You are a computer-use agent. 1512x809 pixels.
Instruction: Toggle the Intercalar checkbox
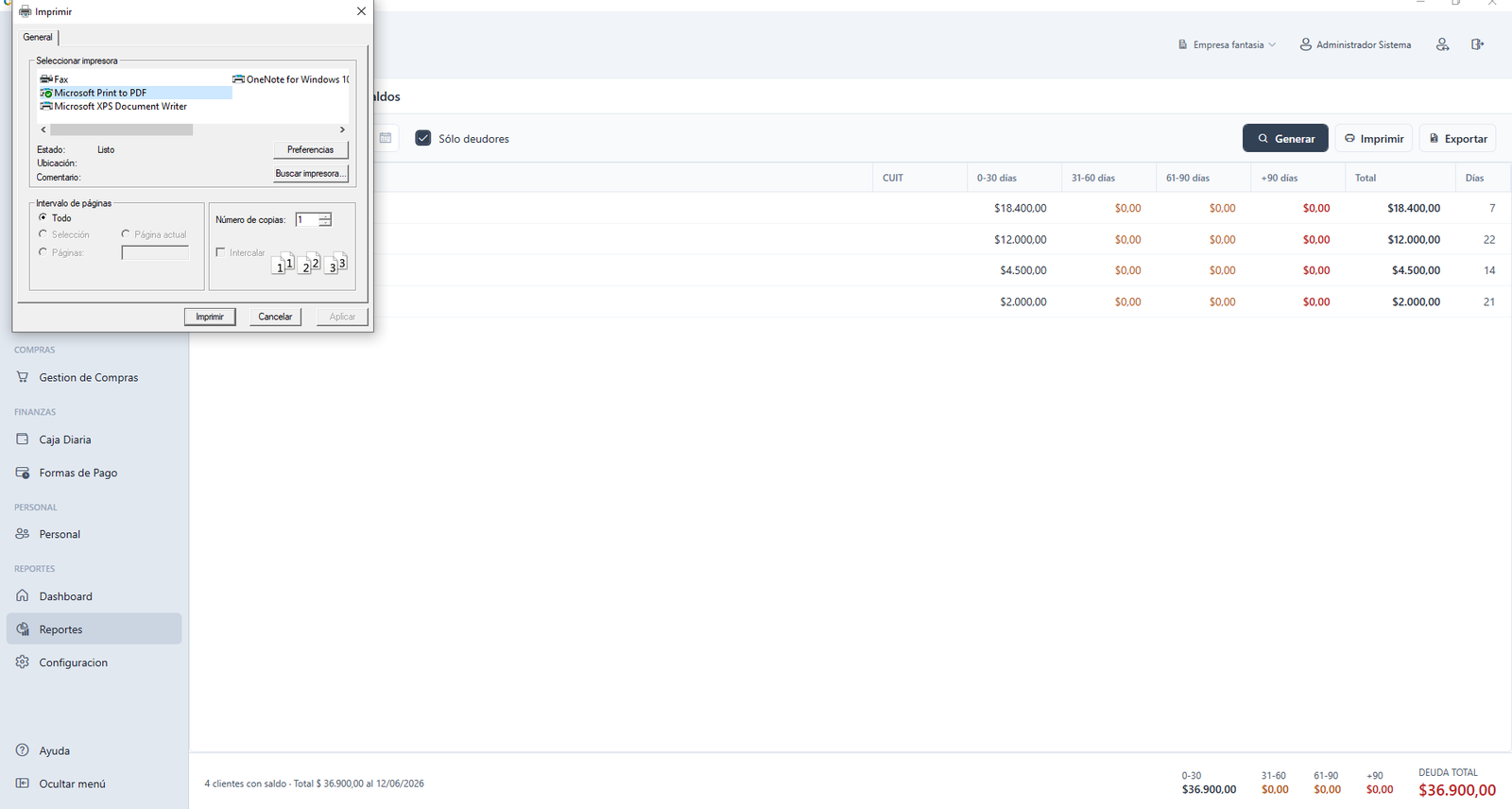coord(221,252)
